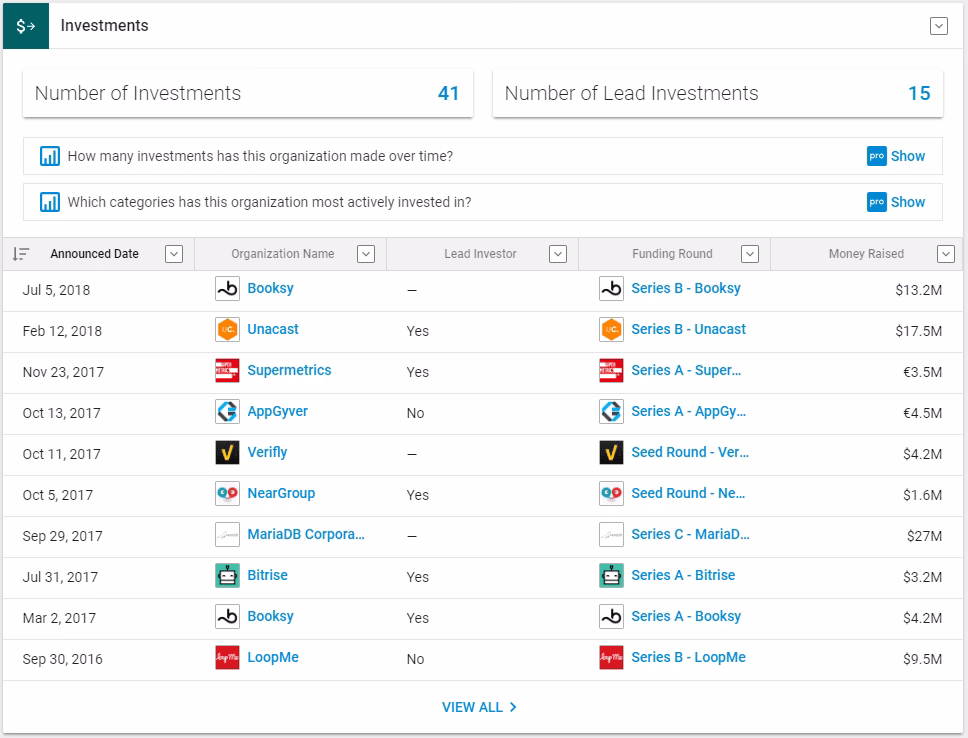This screenshot has height=738, width=968.
Task: Click the Announced Date column header label
Action: point(94,254)
